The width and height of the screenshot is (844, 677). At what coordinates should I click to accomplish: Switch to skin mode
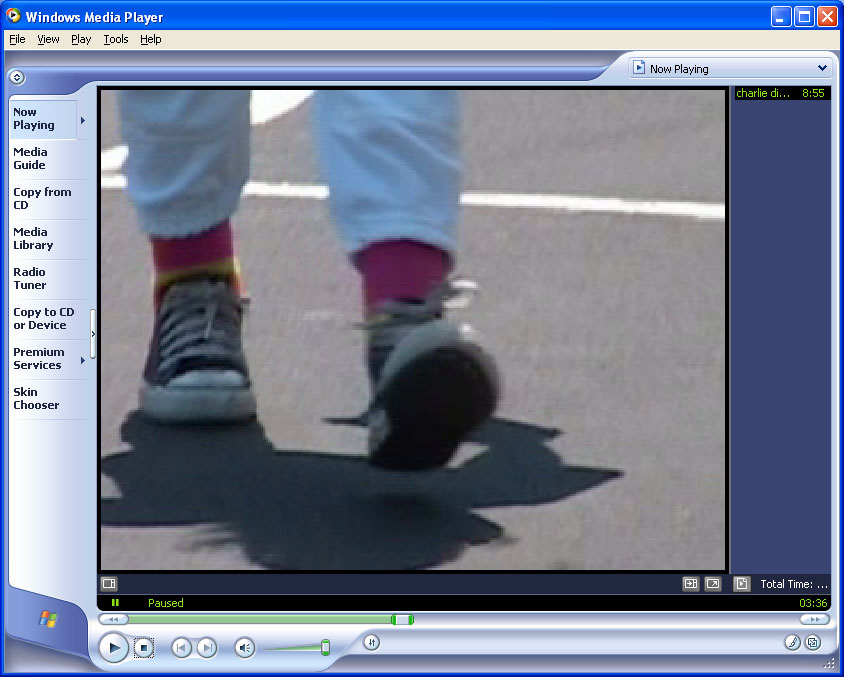pyautogui.click(x=813, y=643)
